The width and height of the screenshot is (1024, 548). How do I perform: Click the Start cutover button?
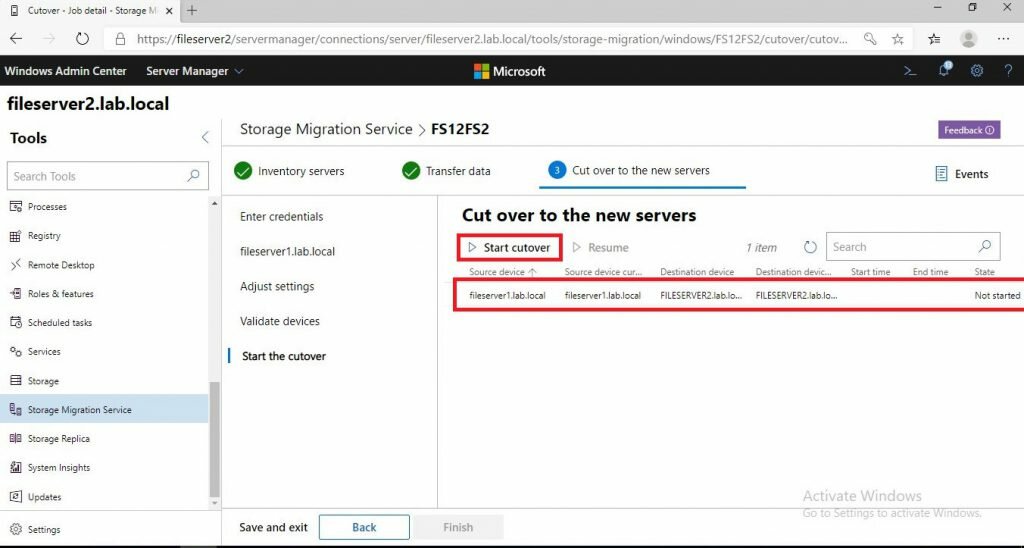tap(509, 248)
